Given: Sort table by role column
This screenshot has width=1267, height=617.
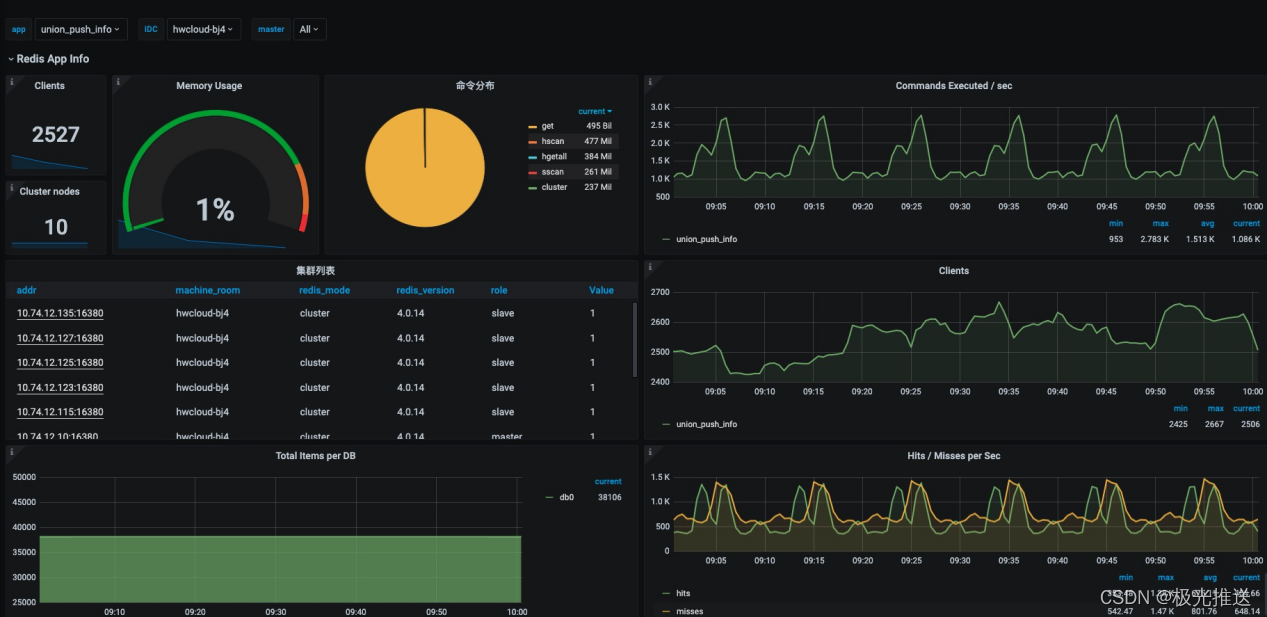Looking at the screenshot, I should [x=499, y=290].
